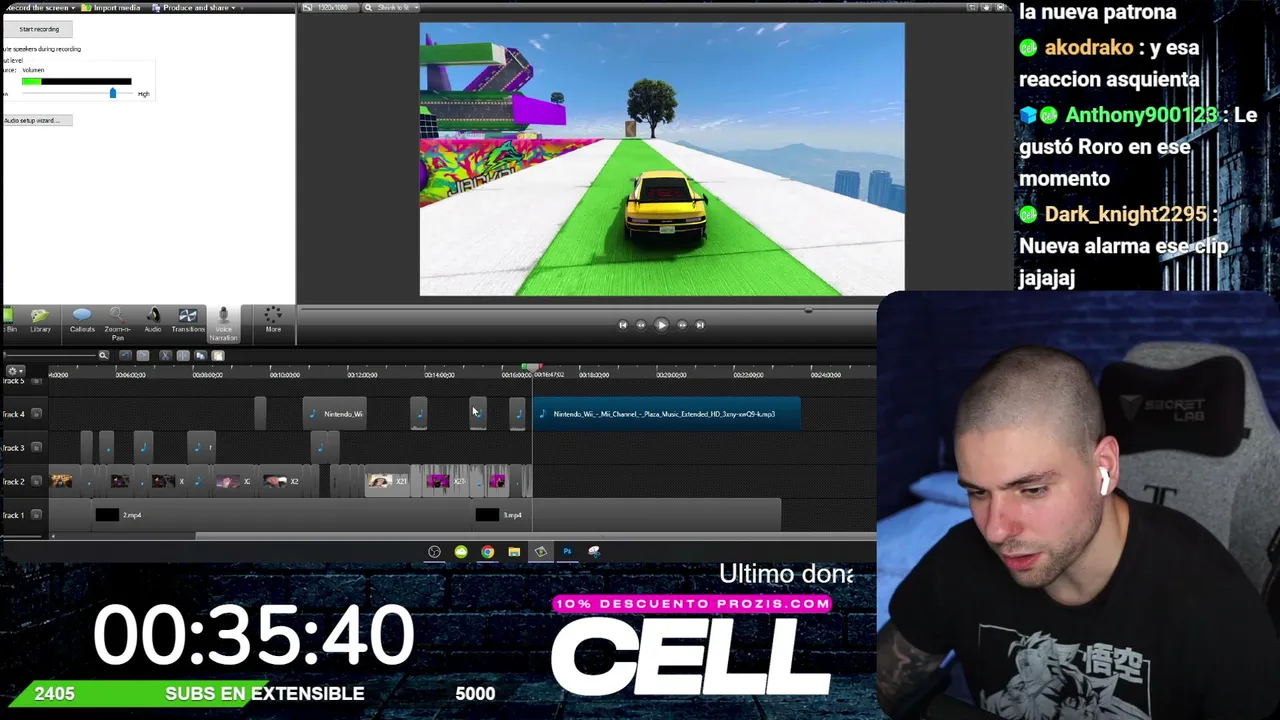1280x720 pixels.
Task: Open File Explorer from the taskbar
Action: (x=514, y=552)
